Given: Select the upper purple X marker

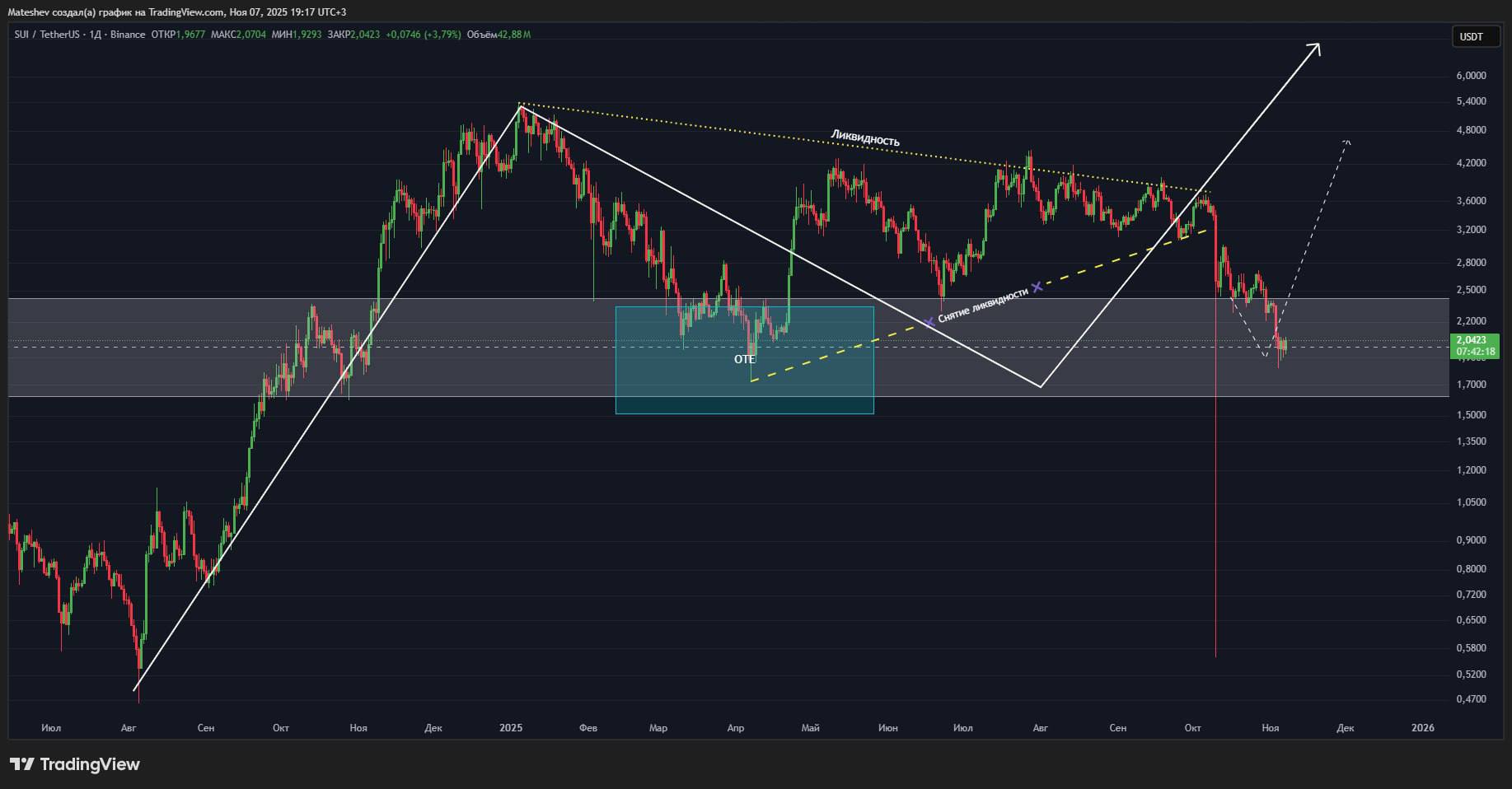Looking at the screenshot, I should click(x=1037, y=287).
